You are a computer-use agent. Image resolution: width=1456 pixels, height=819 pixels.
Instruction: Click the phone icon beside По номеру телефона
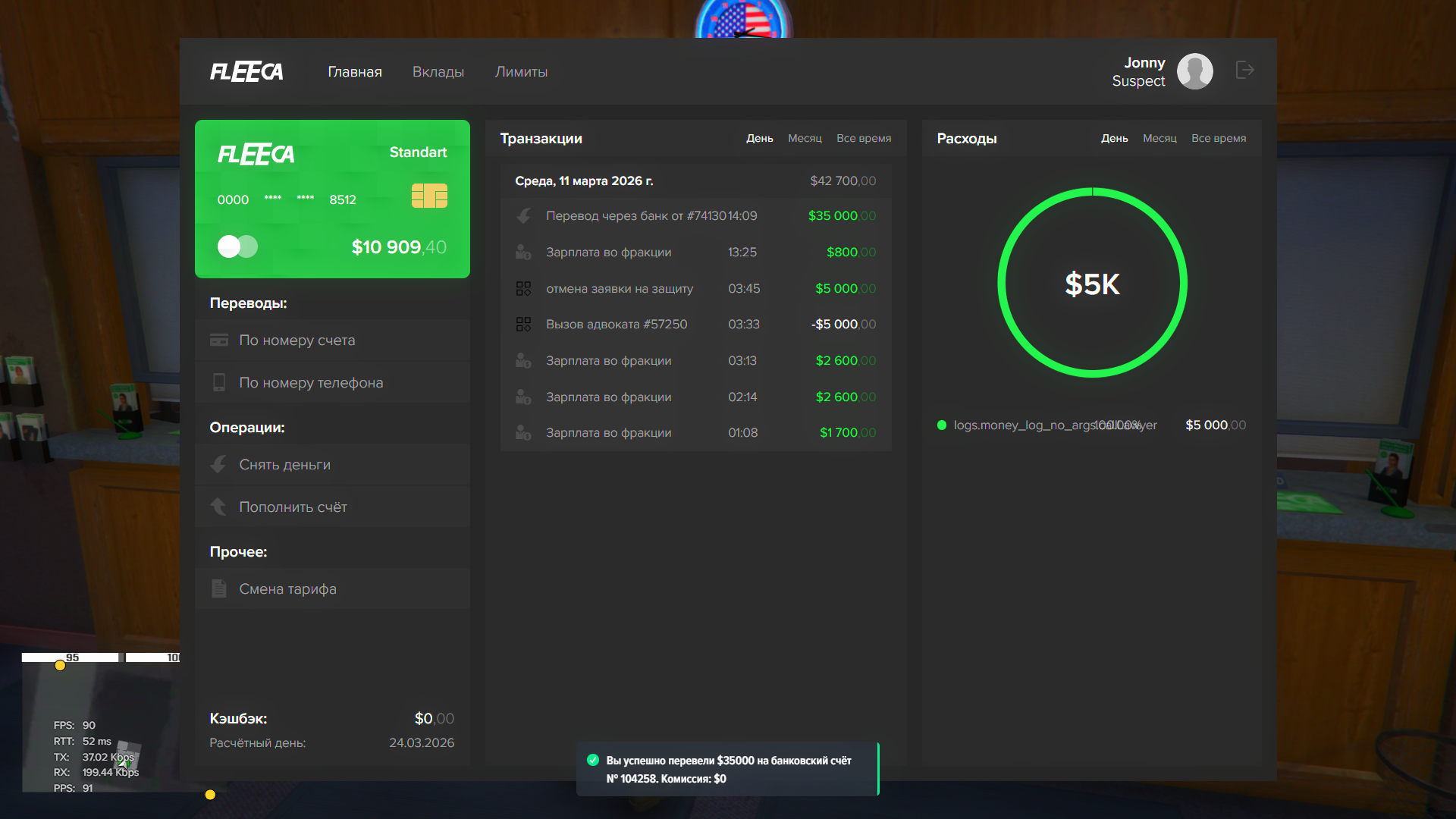(219, 383)
